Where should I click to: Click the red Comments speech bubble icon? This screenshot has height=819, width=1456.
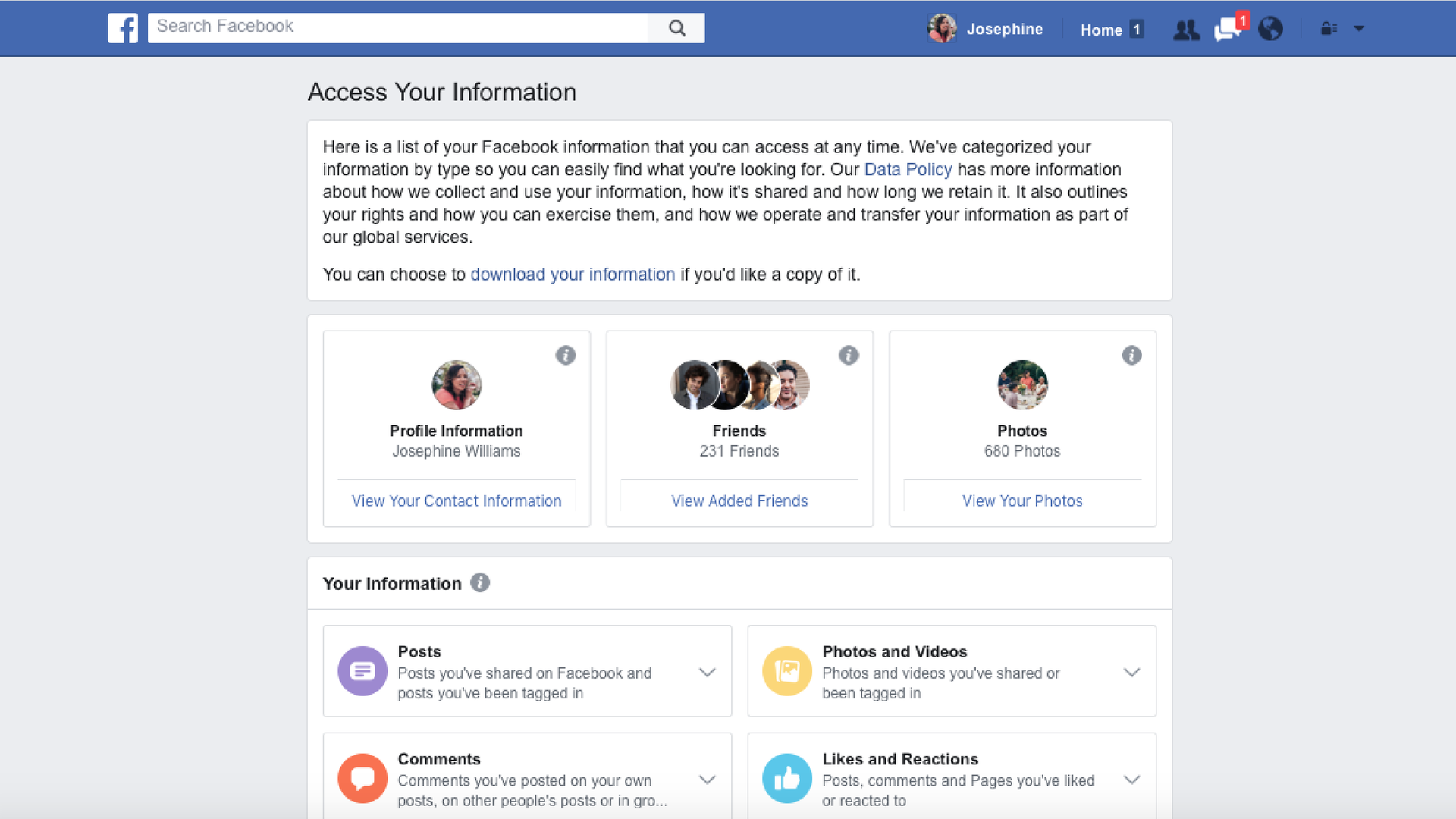tap(362, 778)
